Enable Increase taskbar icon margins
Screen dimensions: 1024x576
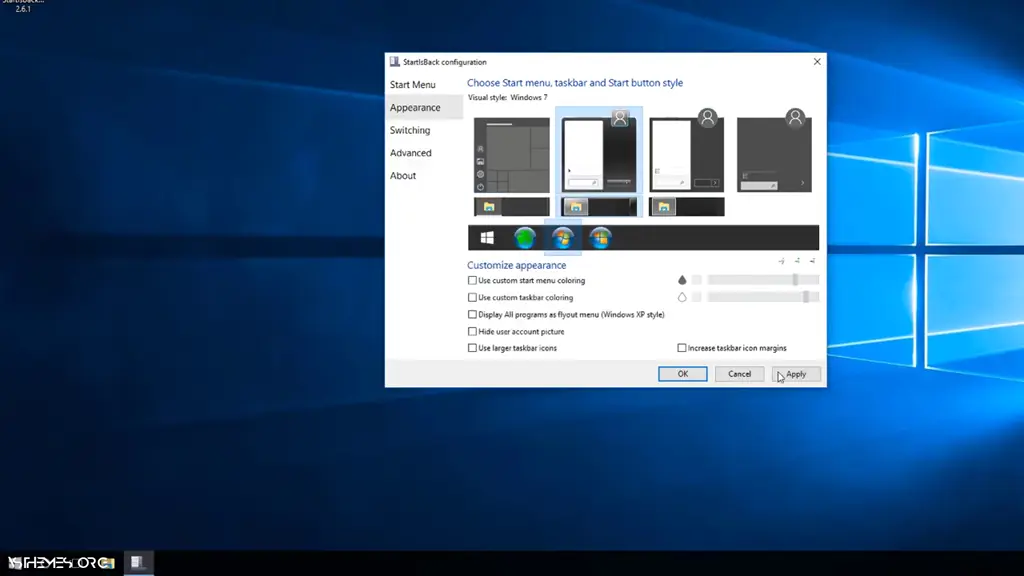679,347
